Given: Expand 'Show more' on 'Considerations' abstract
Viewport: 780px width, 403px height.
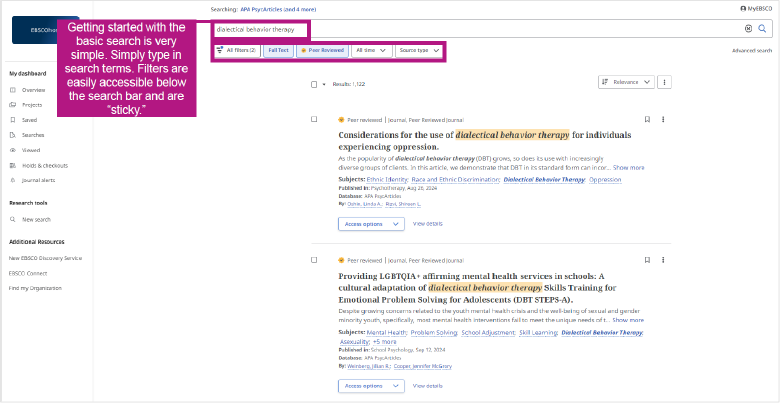Looking at the screenshot, I should (x=628, y=168).
